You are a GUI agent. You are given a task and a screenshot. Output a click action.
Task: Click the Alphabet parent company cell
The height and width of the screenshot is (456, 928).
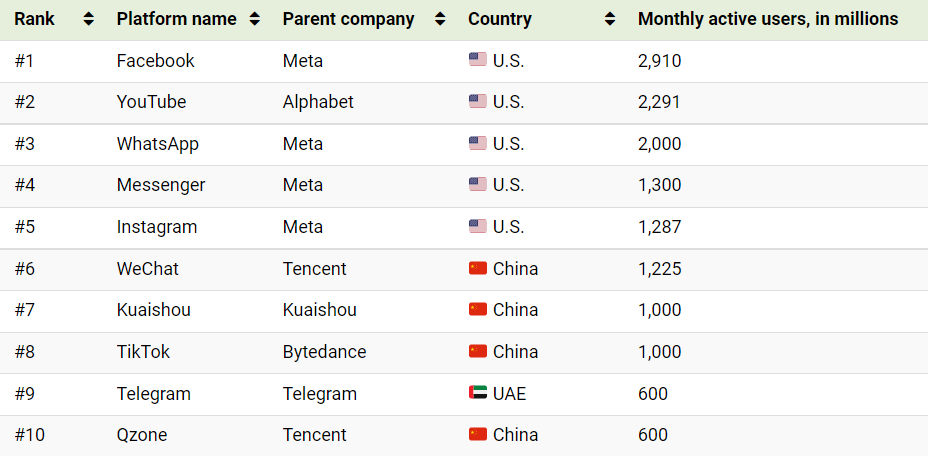click(x=318, y=102)
